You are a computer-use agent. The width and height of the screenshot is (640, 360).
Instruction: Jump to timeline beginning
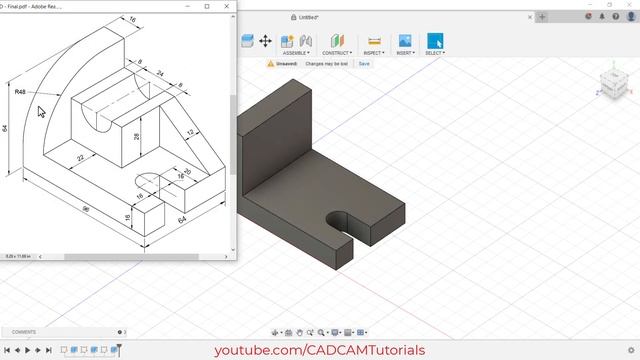click(7, 350)
